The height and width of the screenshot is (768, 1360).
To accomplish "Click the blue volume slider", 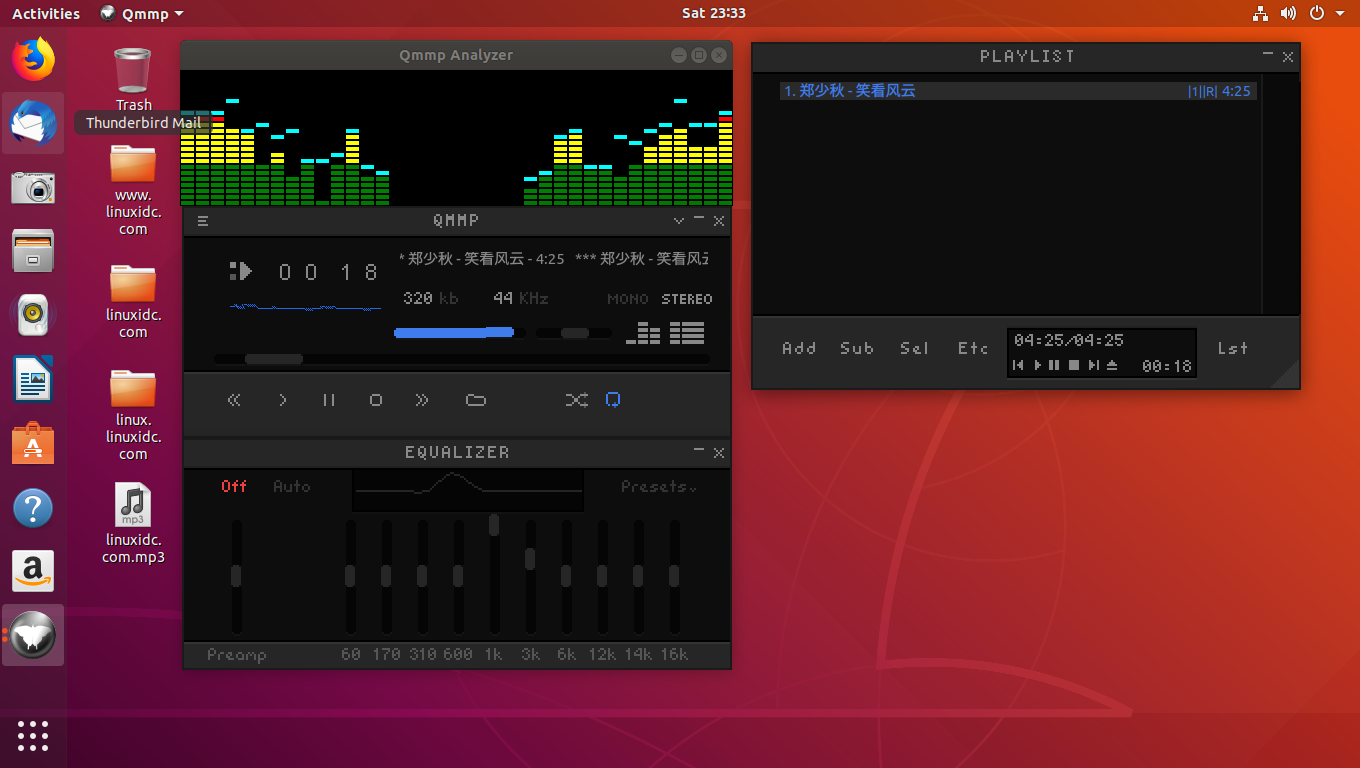I will coord(455,332).
